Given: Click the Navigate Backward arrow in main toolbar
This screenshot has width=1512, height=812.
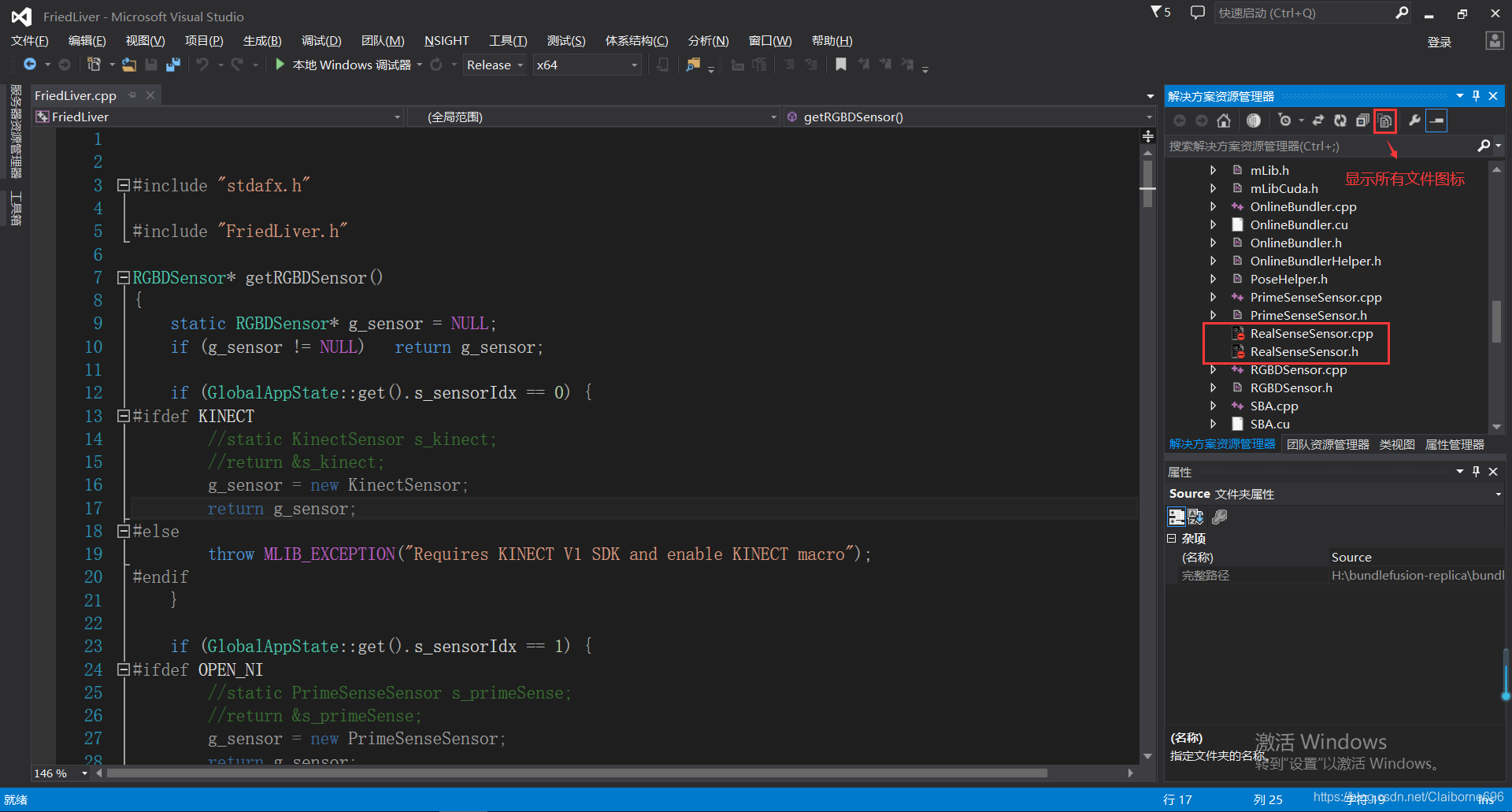Looking at the screenshot, I should tap(30, 65).
